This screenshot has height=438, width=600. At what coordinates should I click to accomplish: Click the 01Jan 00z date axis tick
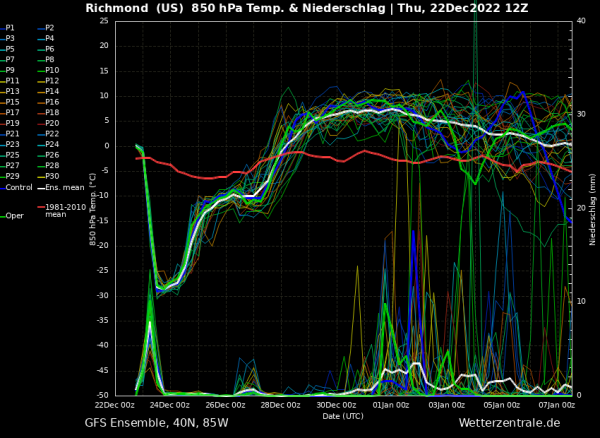coord(391,405)
